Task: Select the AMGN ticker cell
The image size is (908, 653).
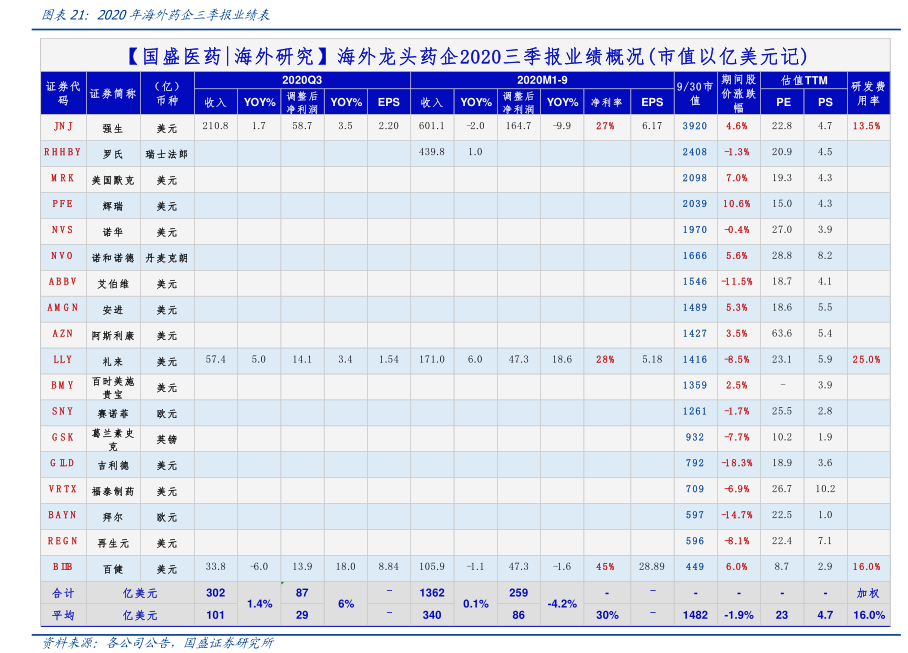Action: [63, 307]
